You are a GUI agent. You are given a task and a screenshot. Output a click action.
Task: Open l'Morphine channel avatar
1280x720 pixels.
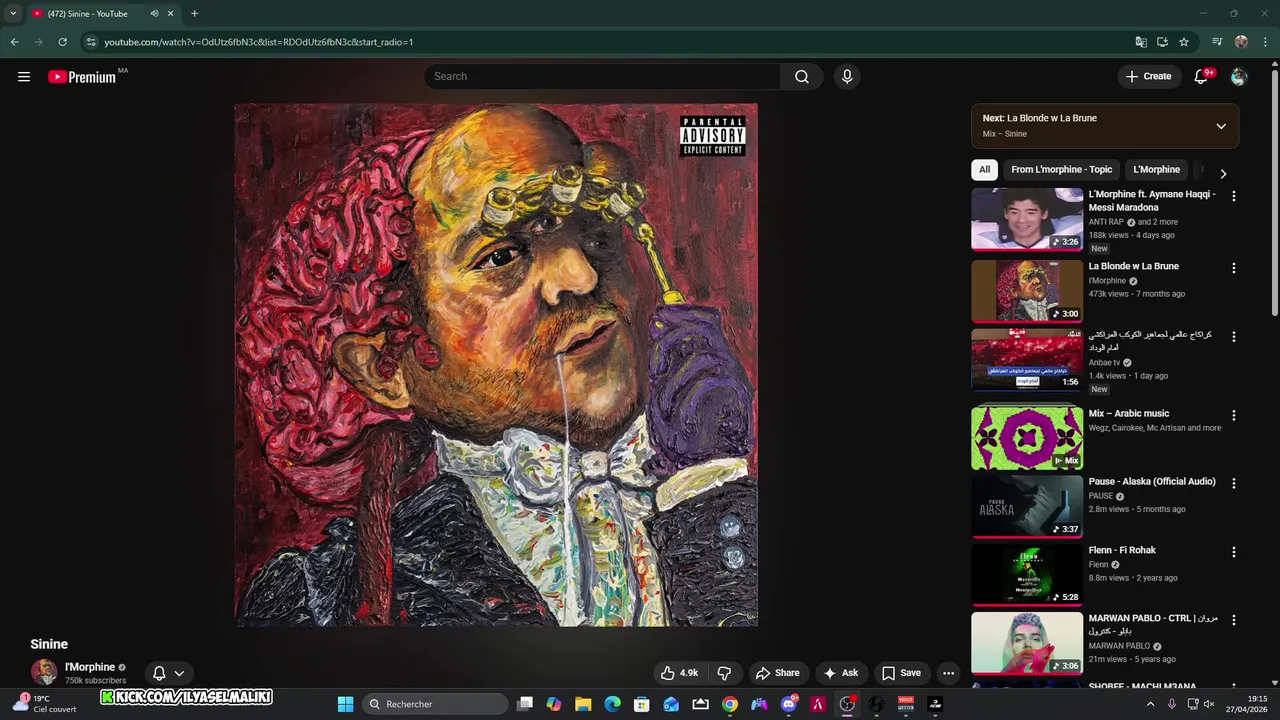(44, 673)
